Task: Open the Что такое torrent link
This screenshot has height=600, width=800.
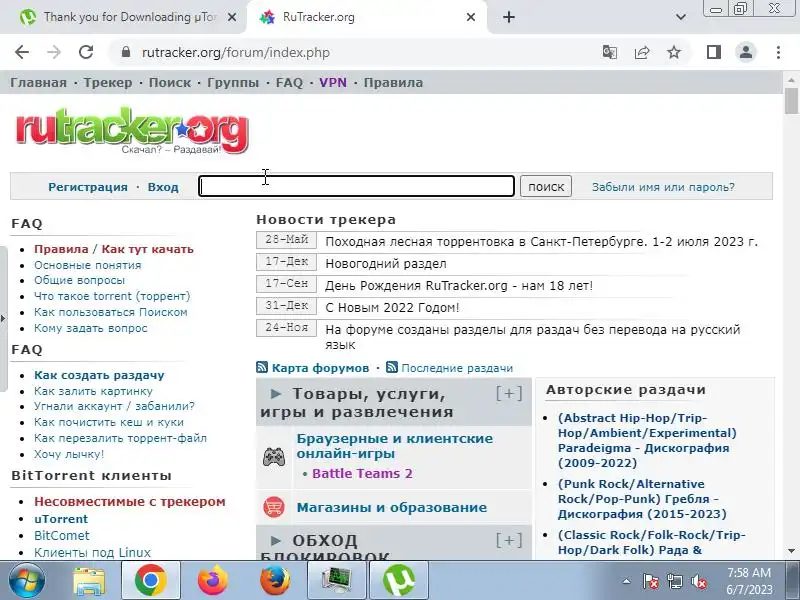Action: pyautogui.click(x=112, y=296)
